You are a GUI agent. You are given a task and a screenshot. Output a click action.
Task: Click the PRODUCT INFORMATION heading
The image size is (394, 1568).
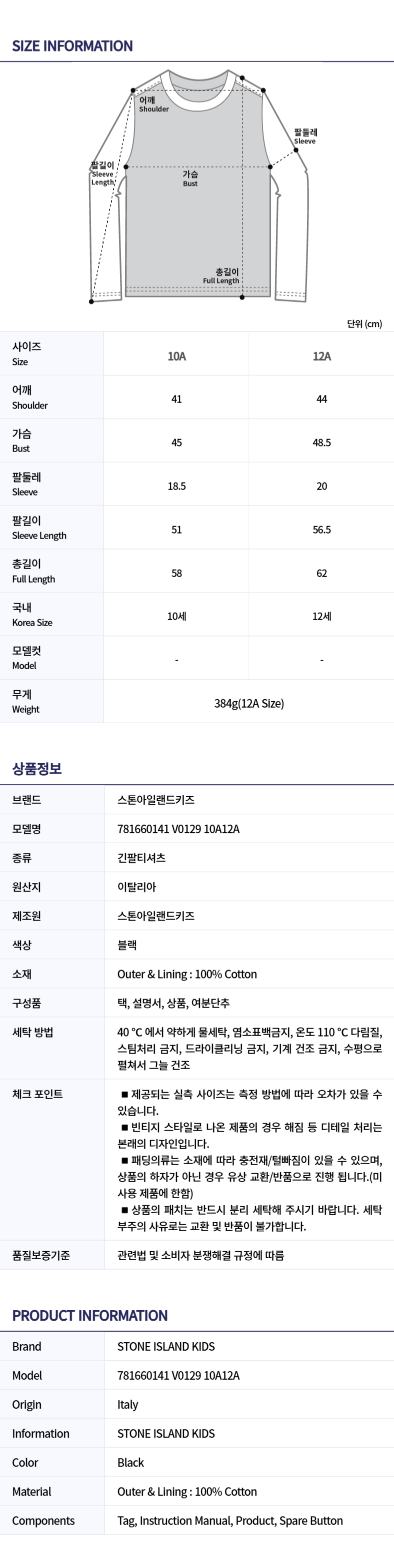(90, 1316)
